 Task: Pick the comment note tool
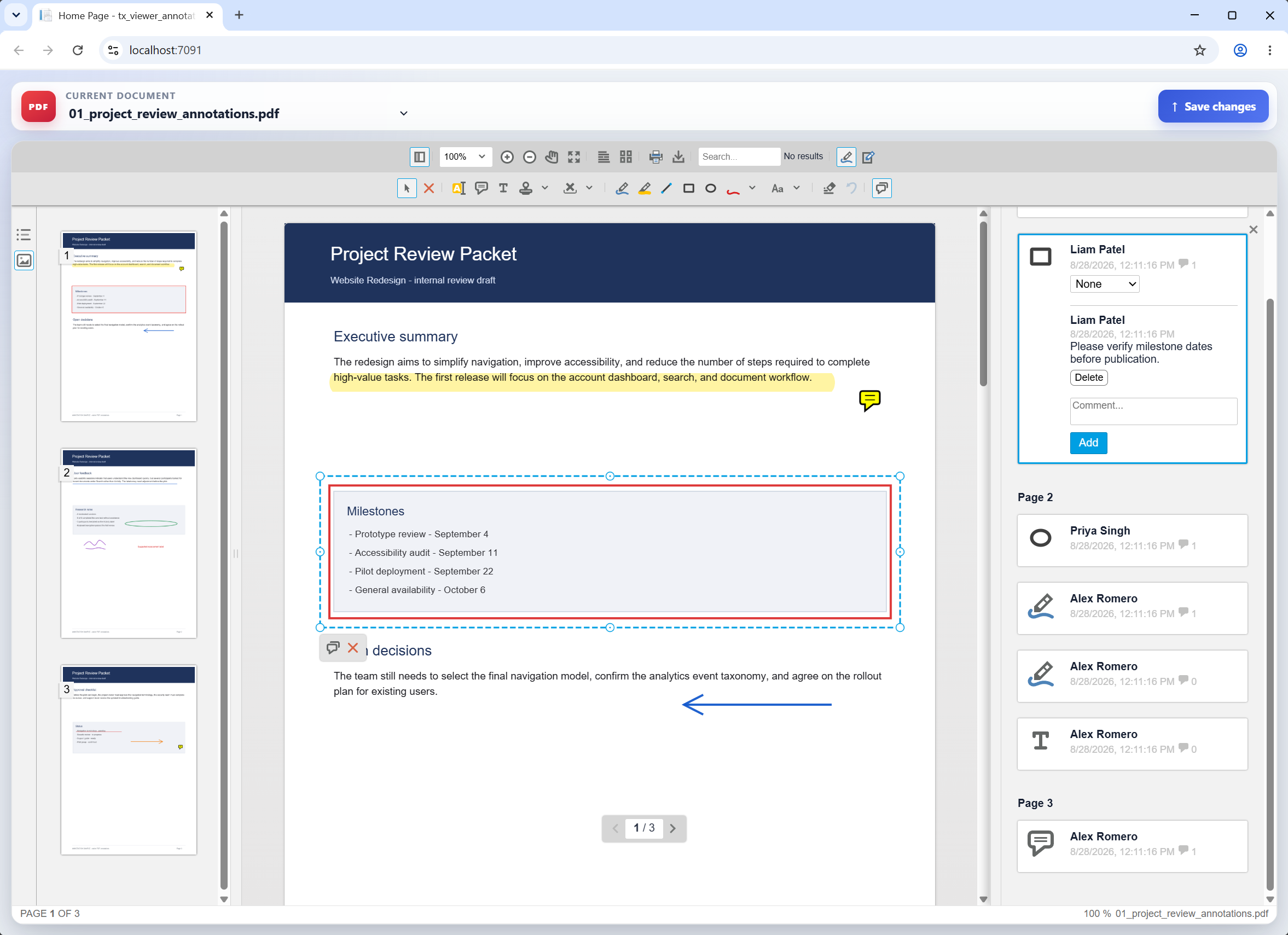481,188
